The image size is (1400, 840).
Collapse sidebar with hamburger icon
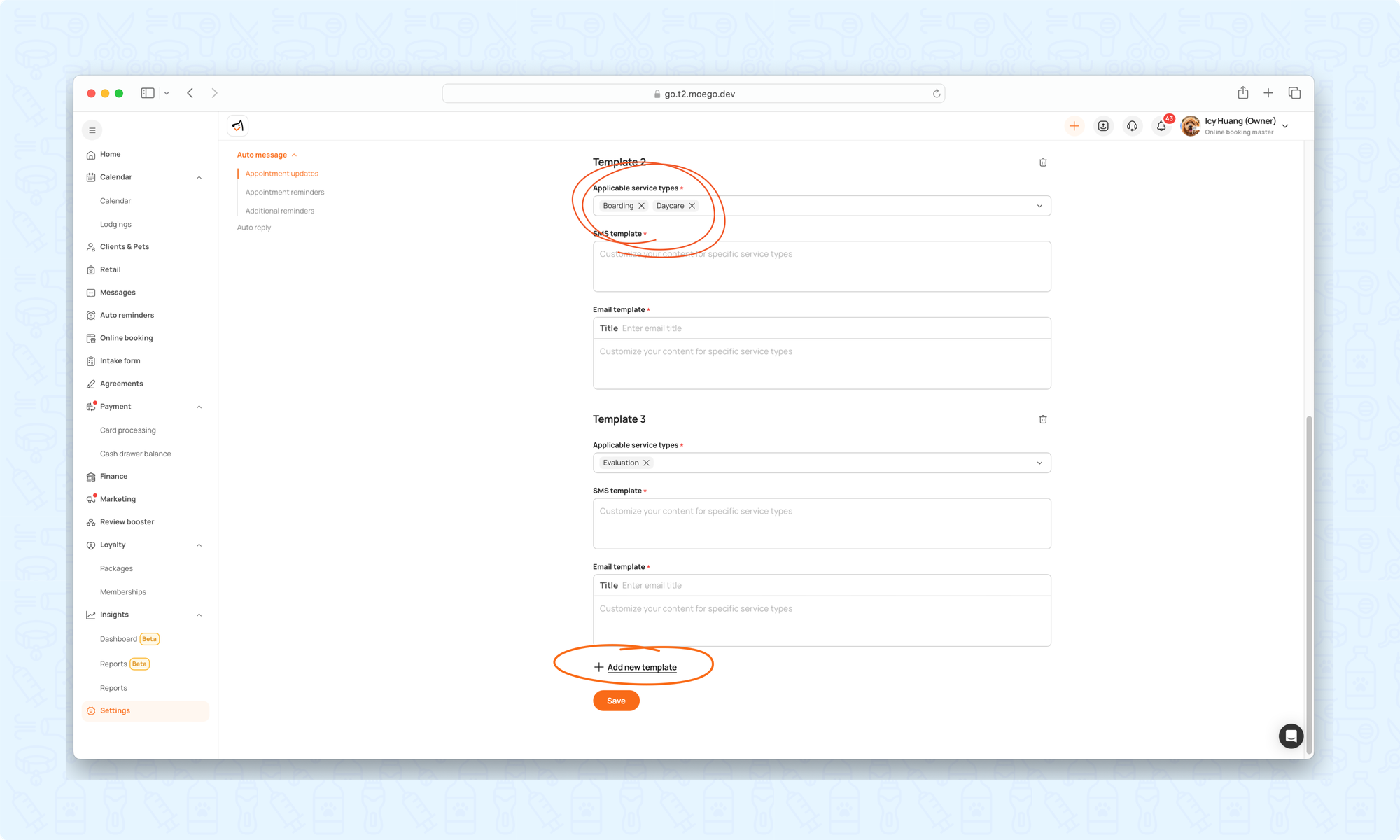[x=92, y=130]
